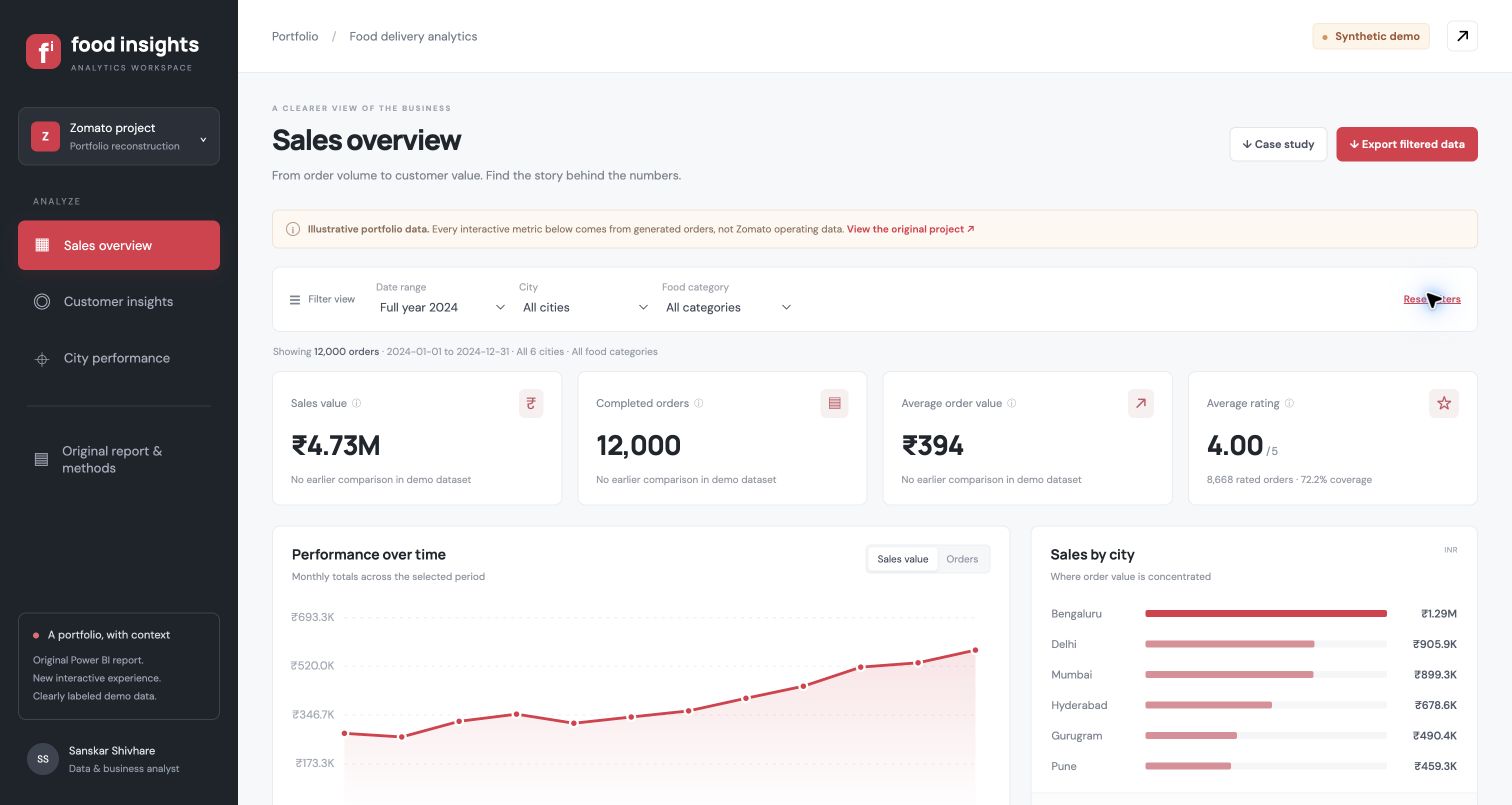The image size is (1512, 805).
Task: Click the food insights logo icon
Action: pyautogui.click(x=43, y=51)
